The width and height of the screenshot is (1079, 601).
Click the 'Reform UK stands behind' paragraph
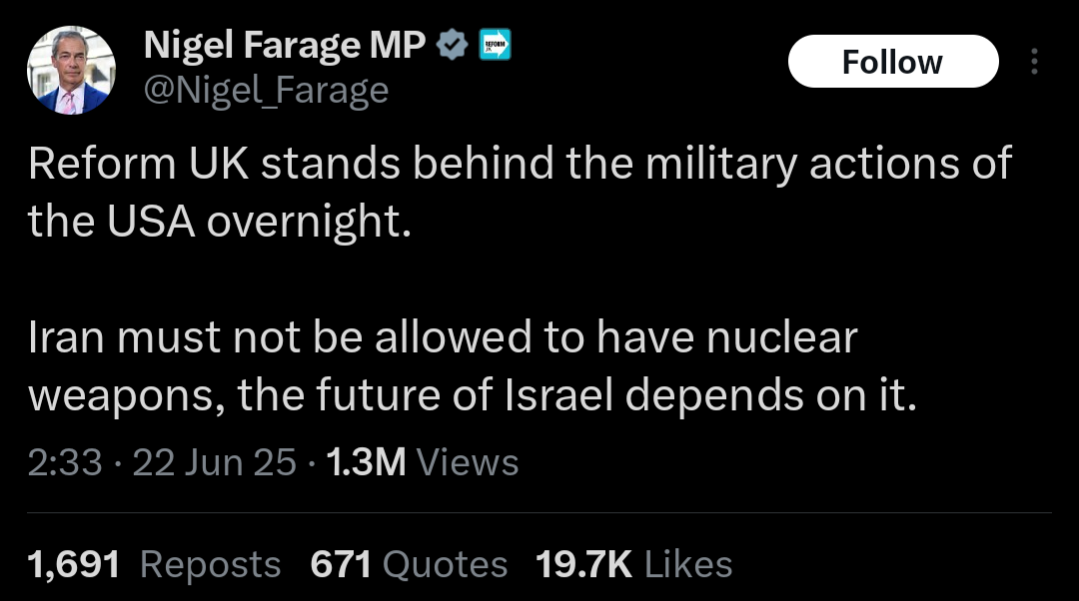click(x=520, y=192)
